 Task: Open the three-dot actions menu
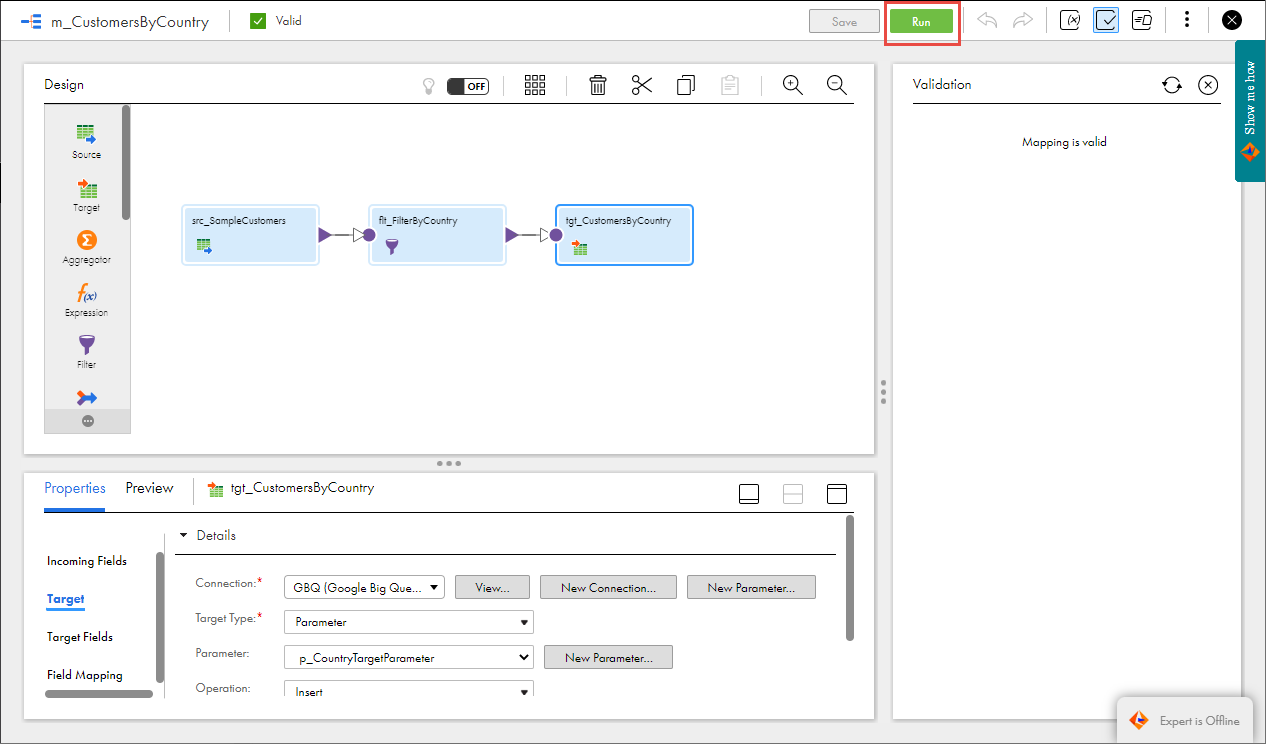pyautogui.click(x=1187, y=20)
